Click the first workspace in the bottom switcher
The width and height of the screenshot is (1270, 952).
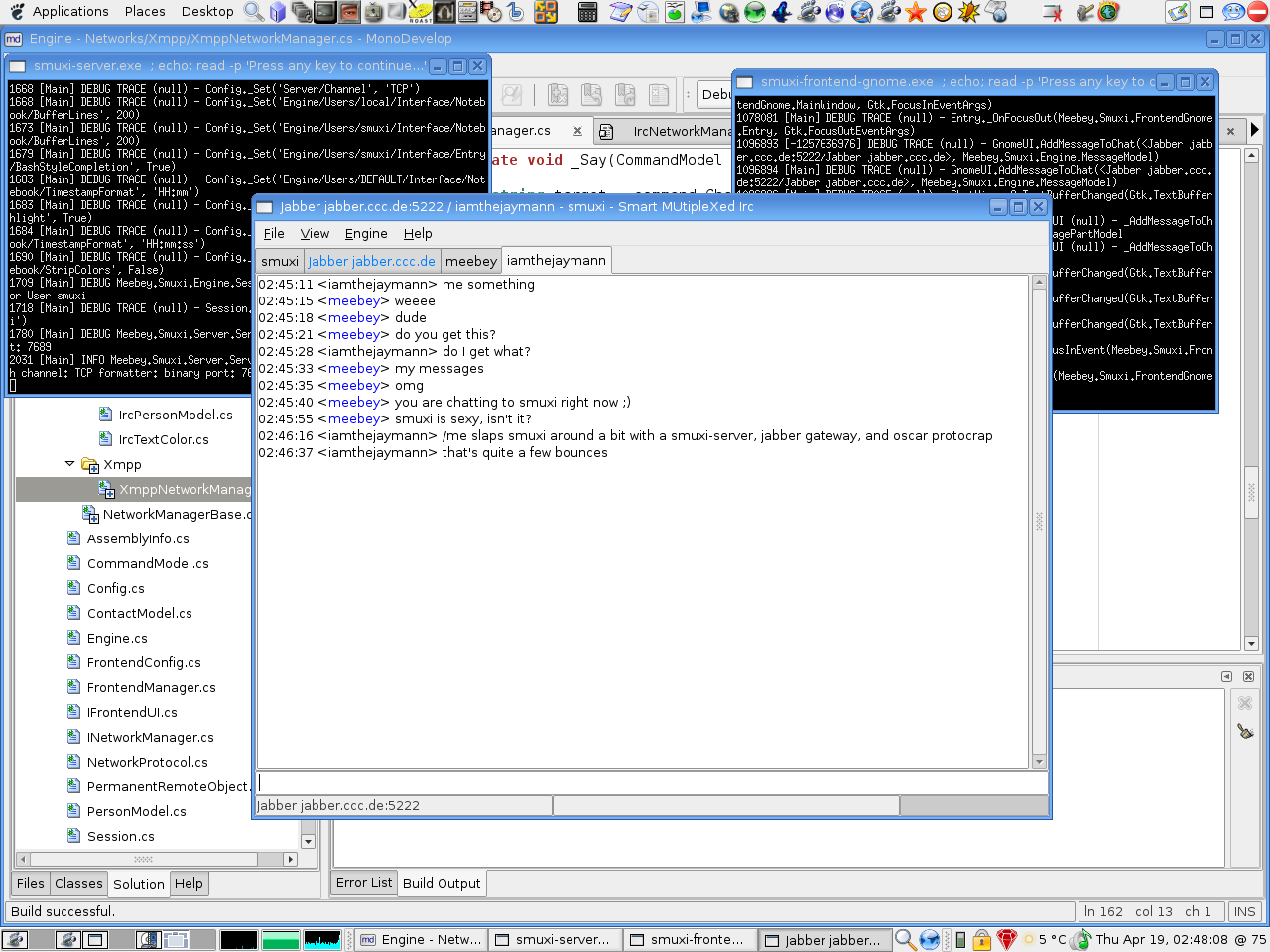pyautogui.click(x=15, y=939)
